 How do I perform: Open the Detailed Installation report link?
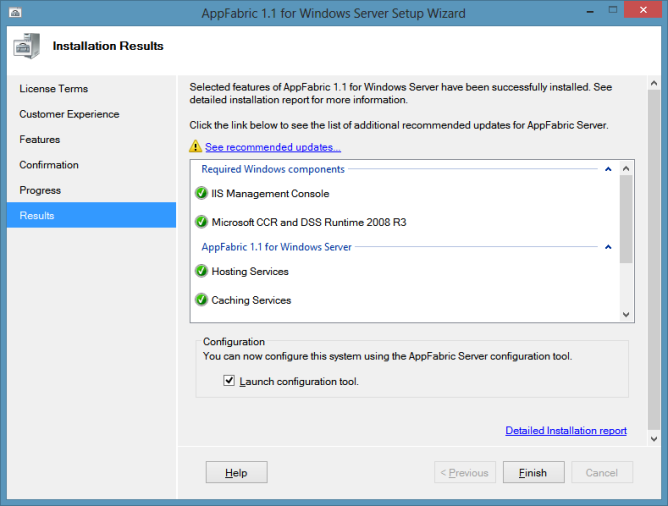pos(566,431)
